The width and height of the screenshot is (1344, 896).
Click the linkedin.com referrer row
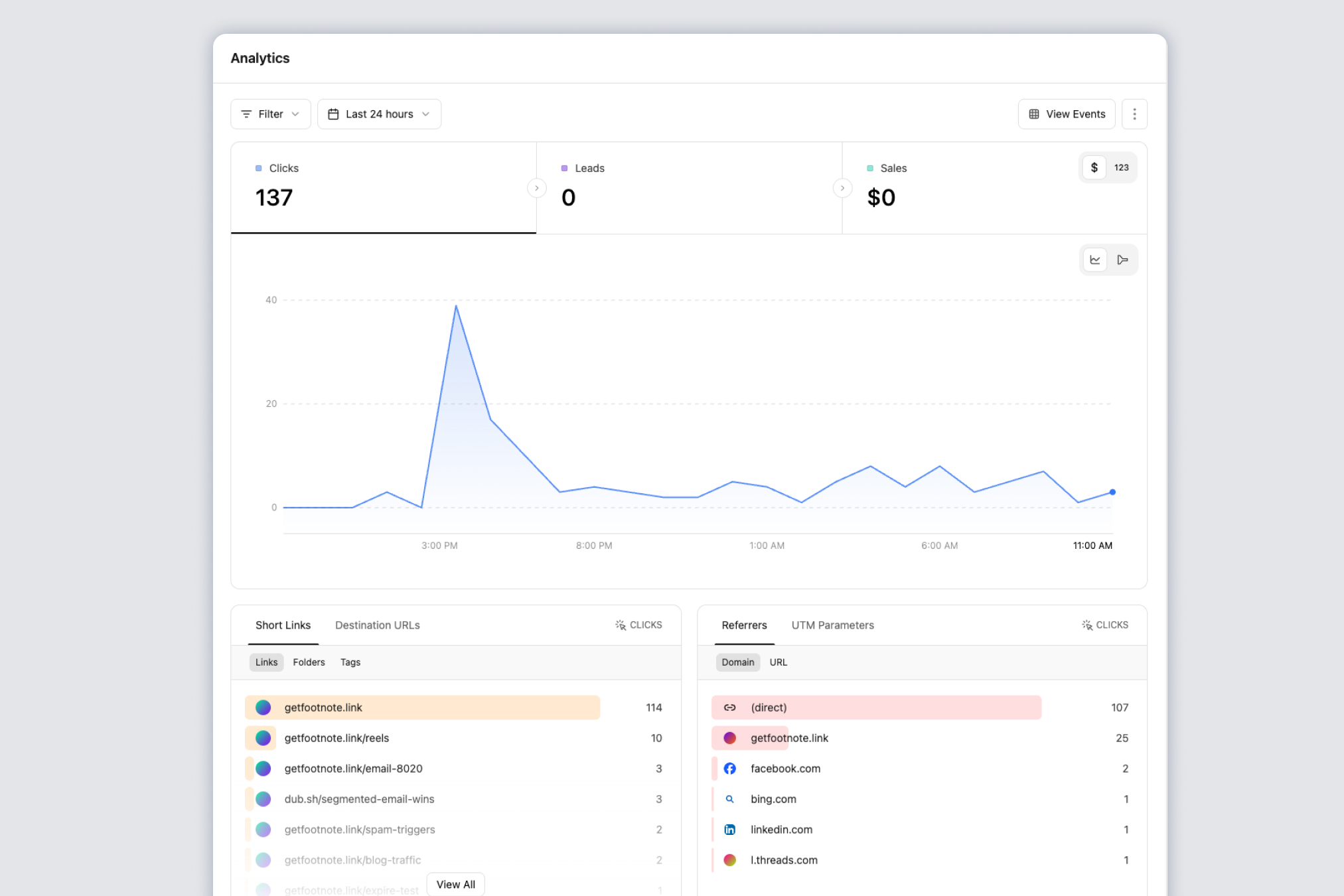[x=921, y=830]
